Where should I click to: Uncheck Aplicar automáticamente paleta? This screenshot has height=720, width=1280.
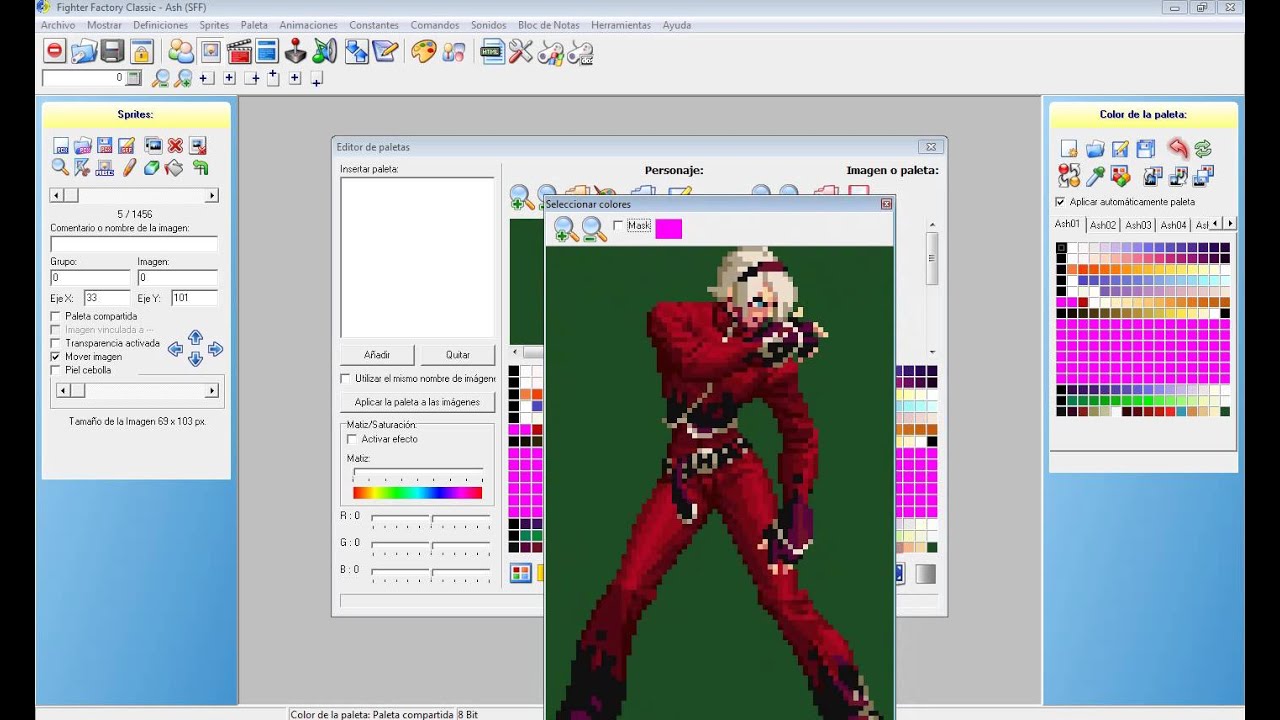(1060, 202)
